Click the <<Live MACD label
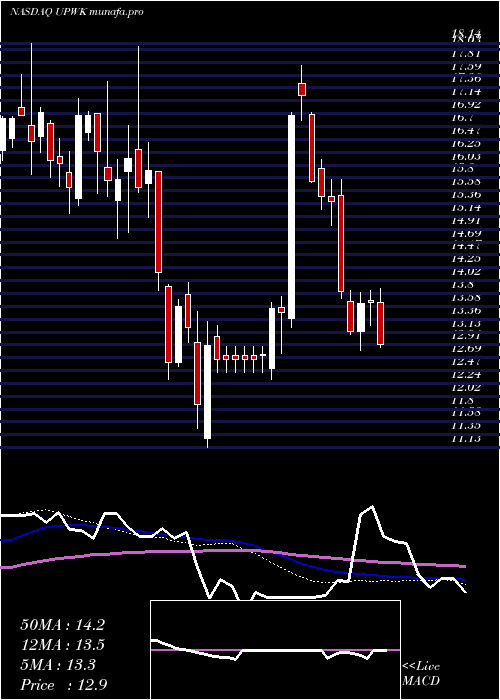This screenshot has width=500, height=700. (x=421, y=674)
